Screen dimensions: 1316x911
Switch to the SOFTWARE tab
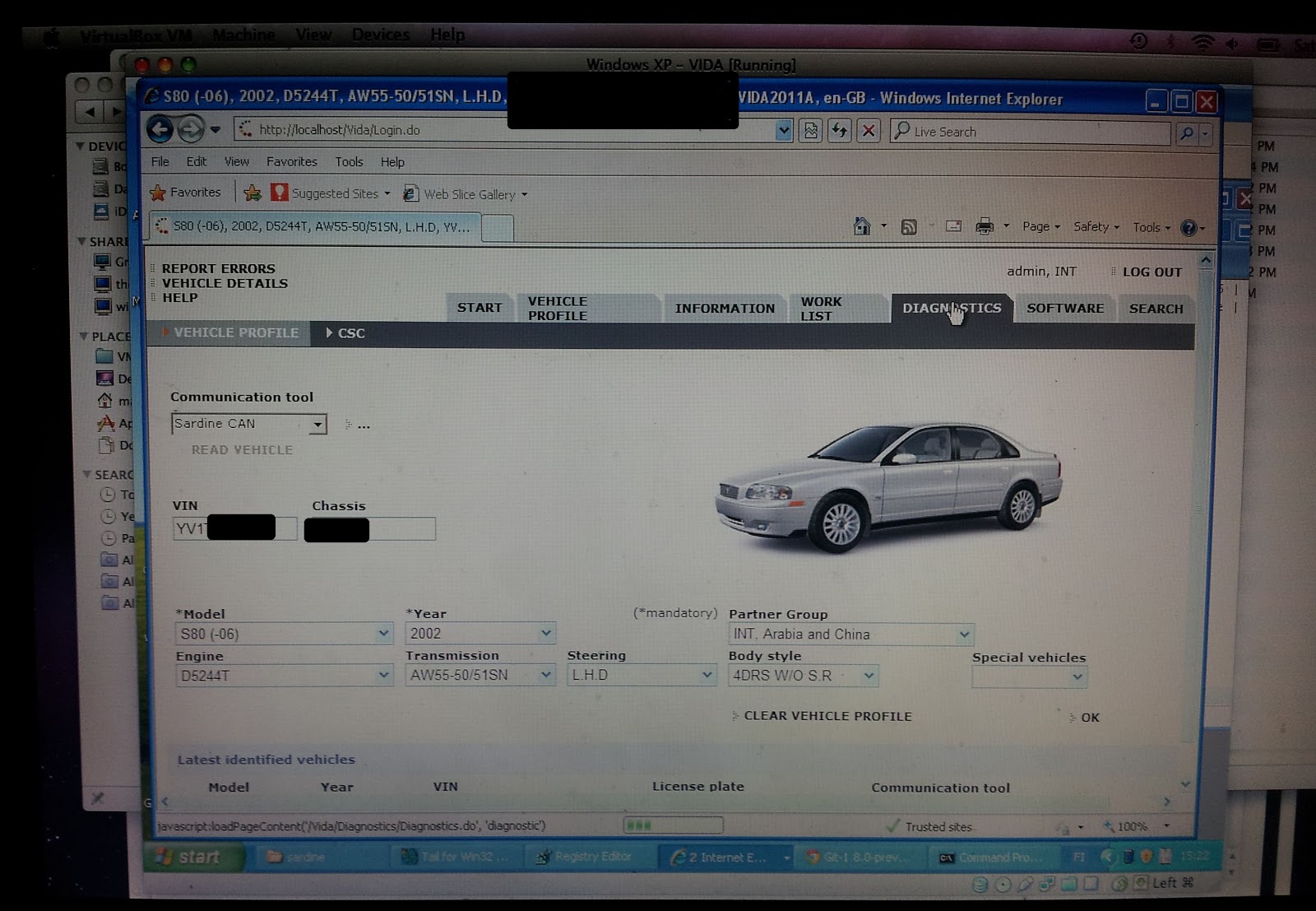[x=1065, y=309]
